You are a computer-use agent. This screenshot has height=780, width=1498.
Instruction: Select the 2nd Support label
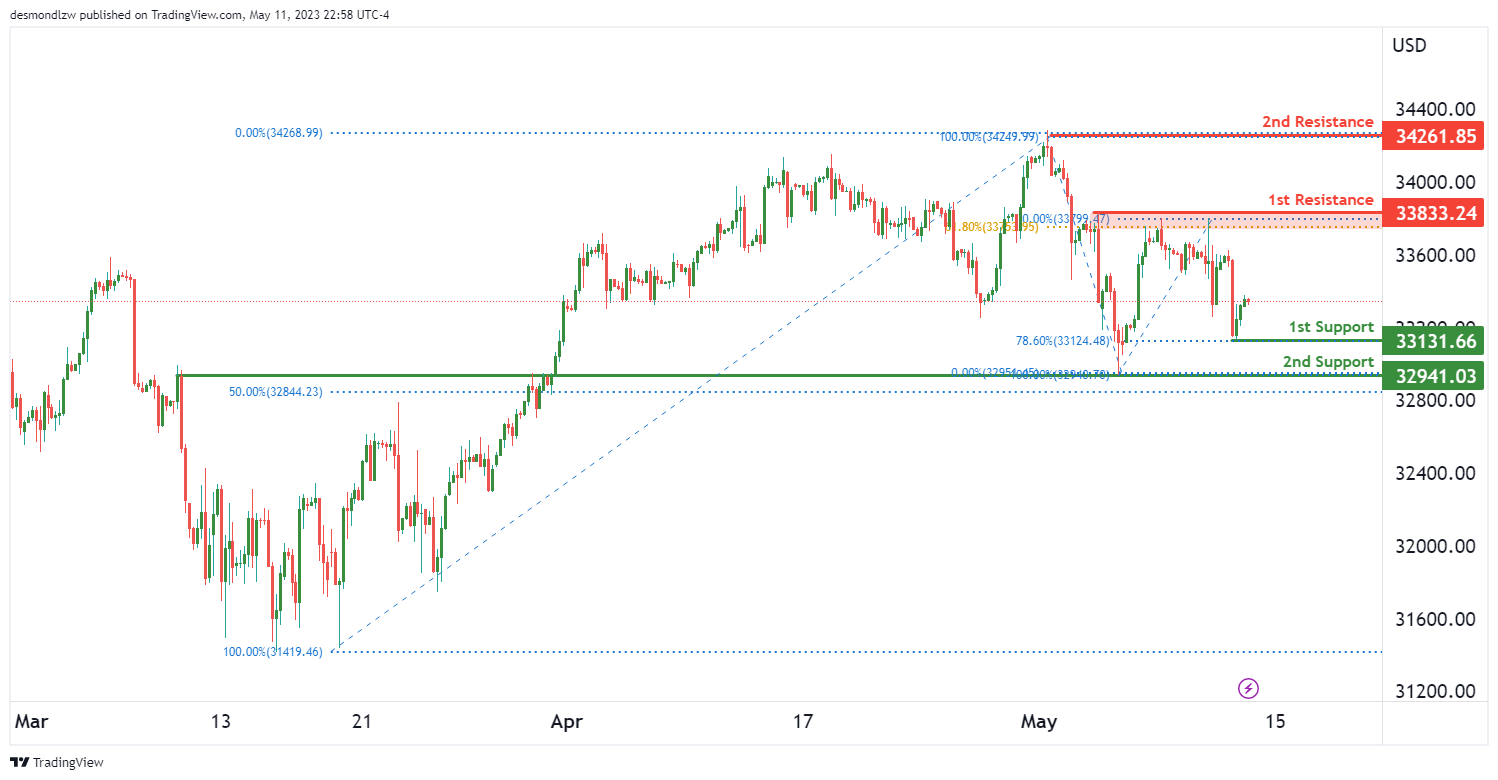click(1328, 362)
